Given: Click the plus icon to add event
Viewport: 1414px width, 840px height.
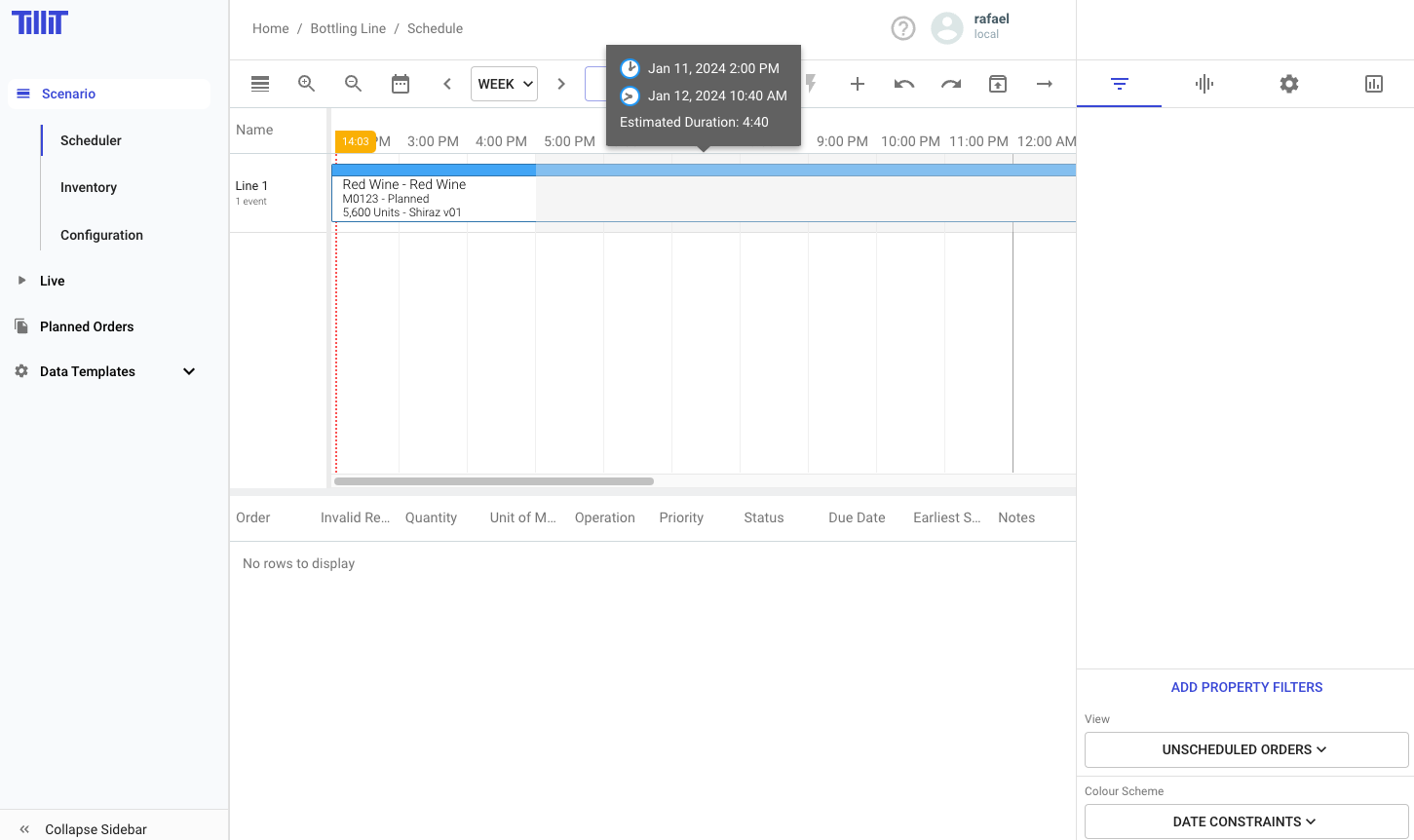Looking at the screenshot, I should pyautogui.click(x=857, y=84).
